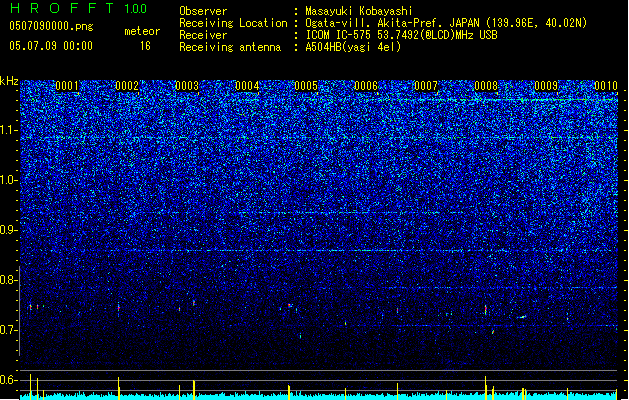Click the meteor label
The image size is (629, 400).
(142, 31)
